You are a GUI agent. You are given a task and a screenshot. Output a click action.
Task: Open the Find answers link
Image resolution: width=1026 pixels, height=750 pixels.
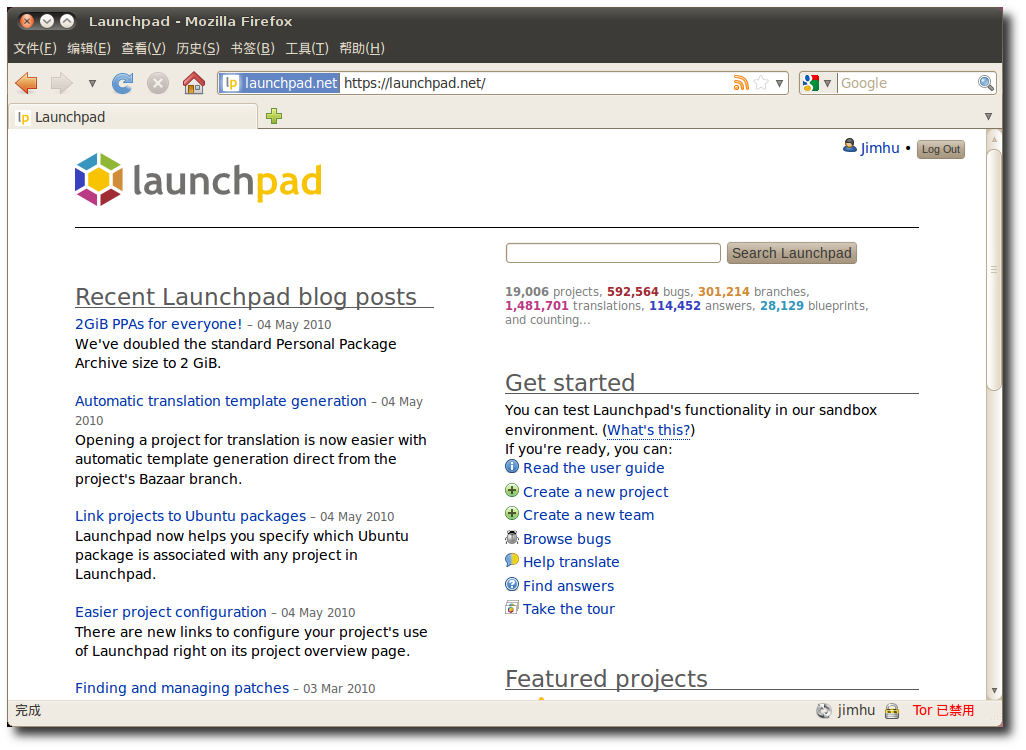568,586
